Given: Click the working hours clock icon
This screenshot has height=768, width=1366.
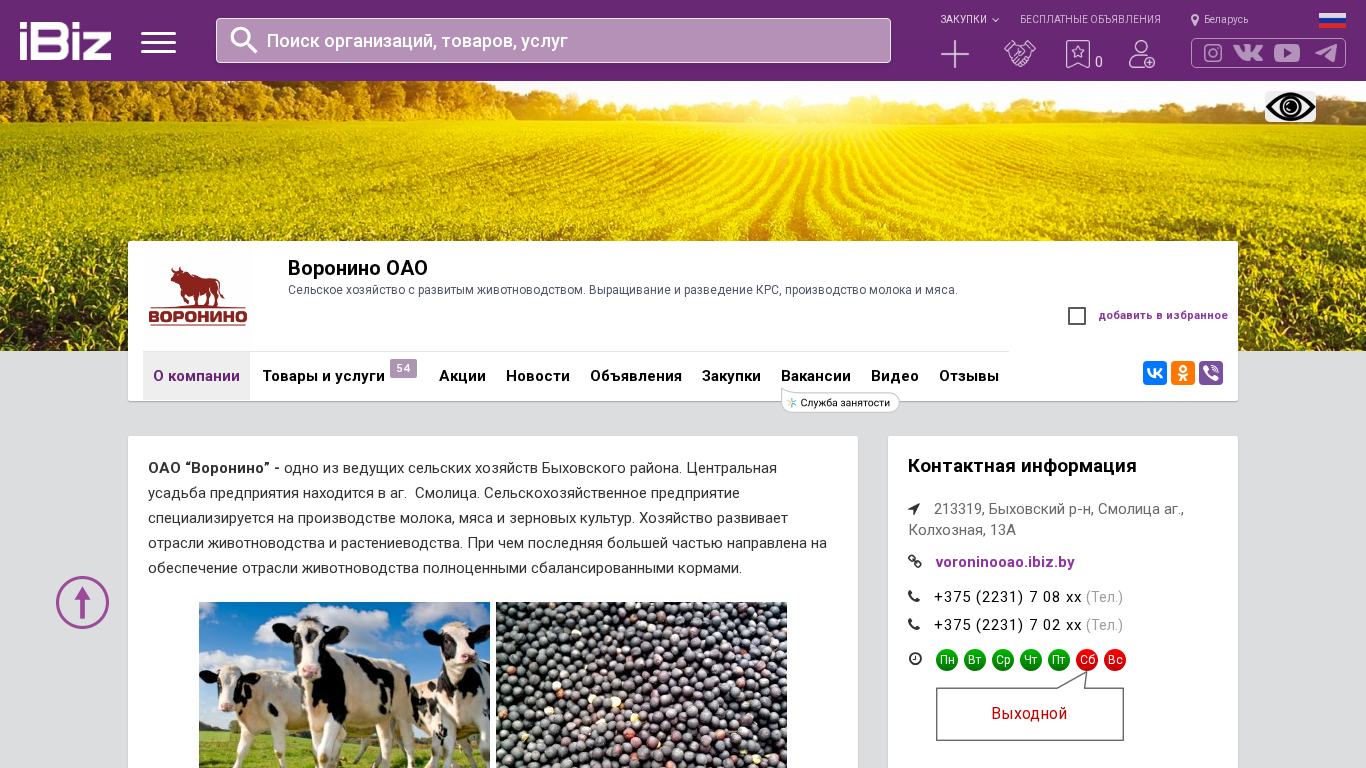Looking at the screenshot, I should pyautogui.click(x=915, y=659).
